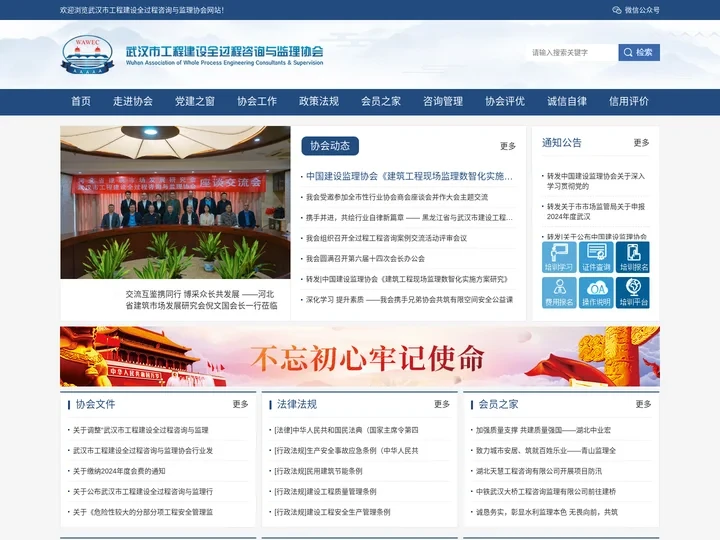720x540 pixels.
Task: Click the 通知公告 panel heading
Action: click(x=562, y=143)
